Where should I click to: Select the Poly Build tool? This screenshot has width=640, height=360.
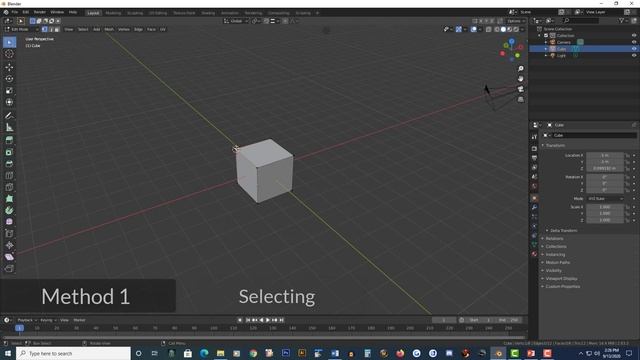[9, 199]
